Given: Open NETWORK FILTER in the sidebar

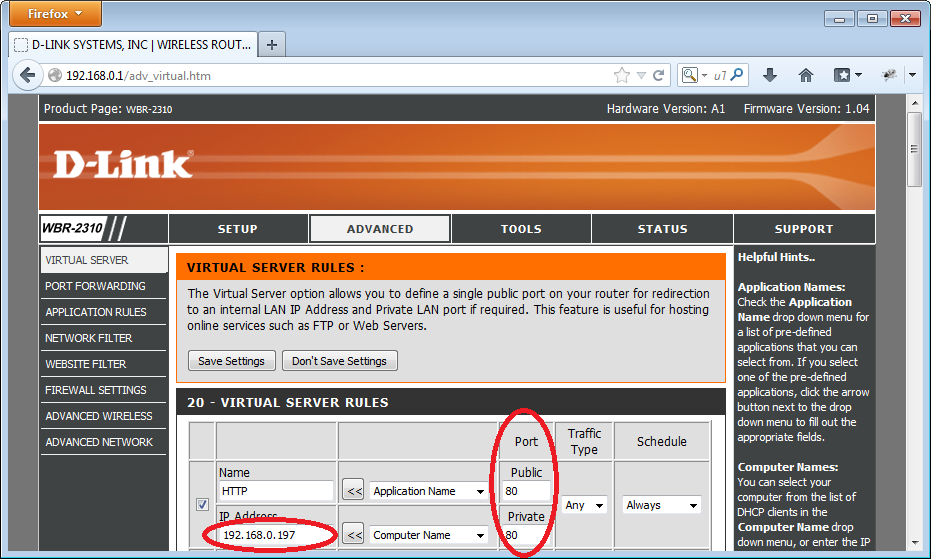Looking at the screenshot, I should tap(103, 338).
